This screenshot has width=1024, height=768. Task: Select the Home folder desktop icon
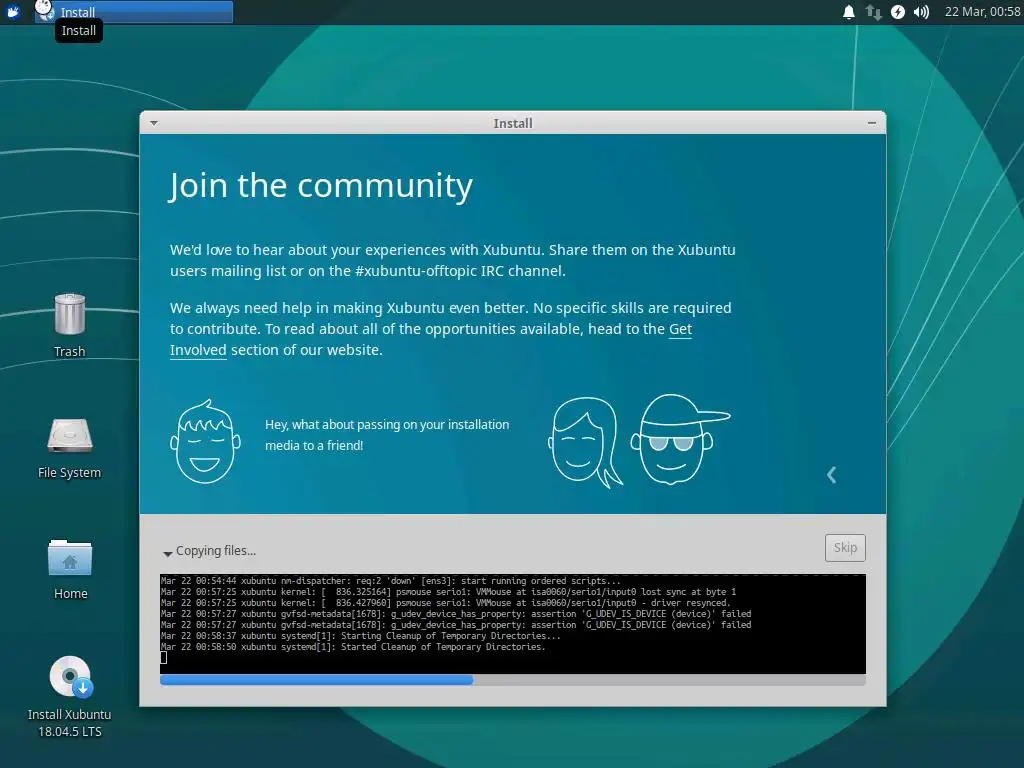tap(70, 569)
